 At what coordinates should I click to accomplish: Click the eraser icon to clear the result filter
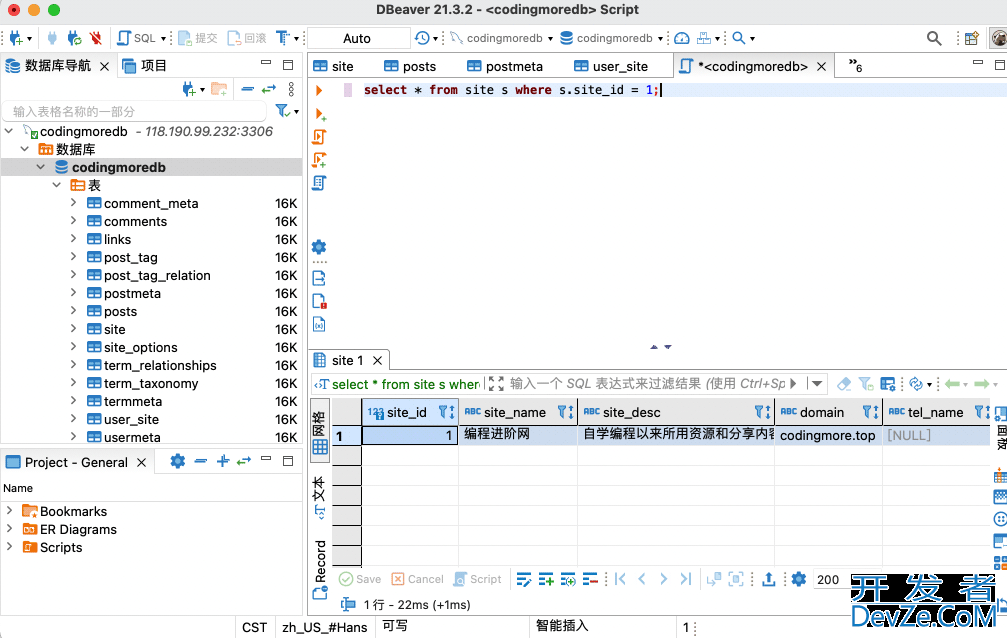point(844,384)
